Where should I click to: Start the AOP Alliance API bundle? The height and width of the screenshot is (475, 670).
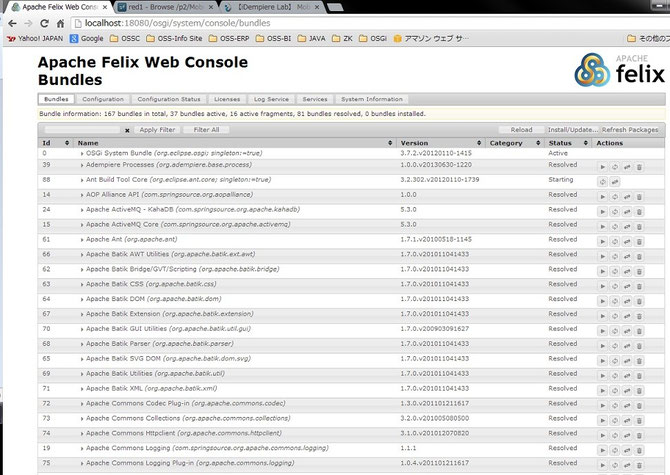[602, 197]
